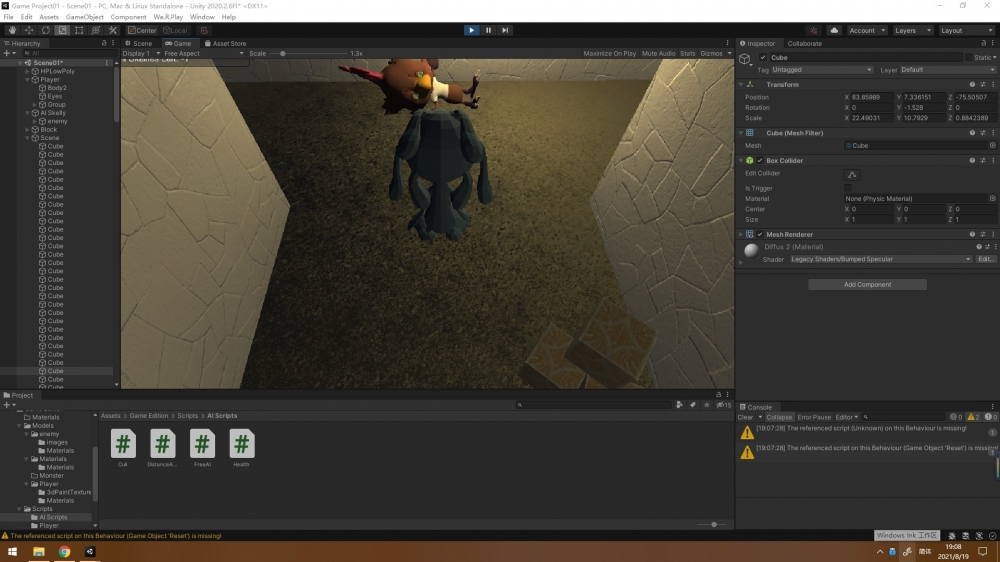
Task: Open the Layout dropdown
Action: pyautogui.click(x=966, y=30)
